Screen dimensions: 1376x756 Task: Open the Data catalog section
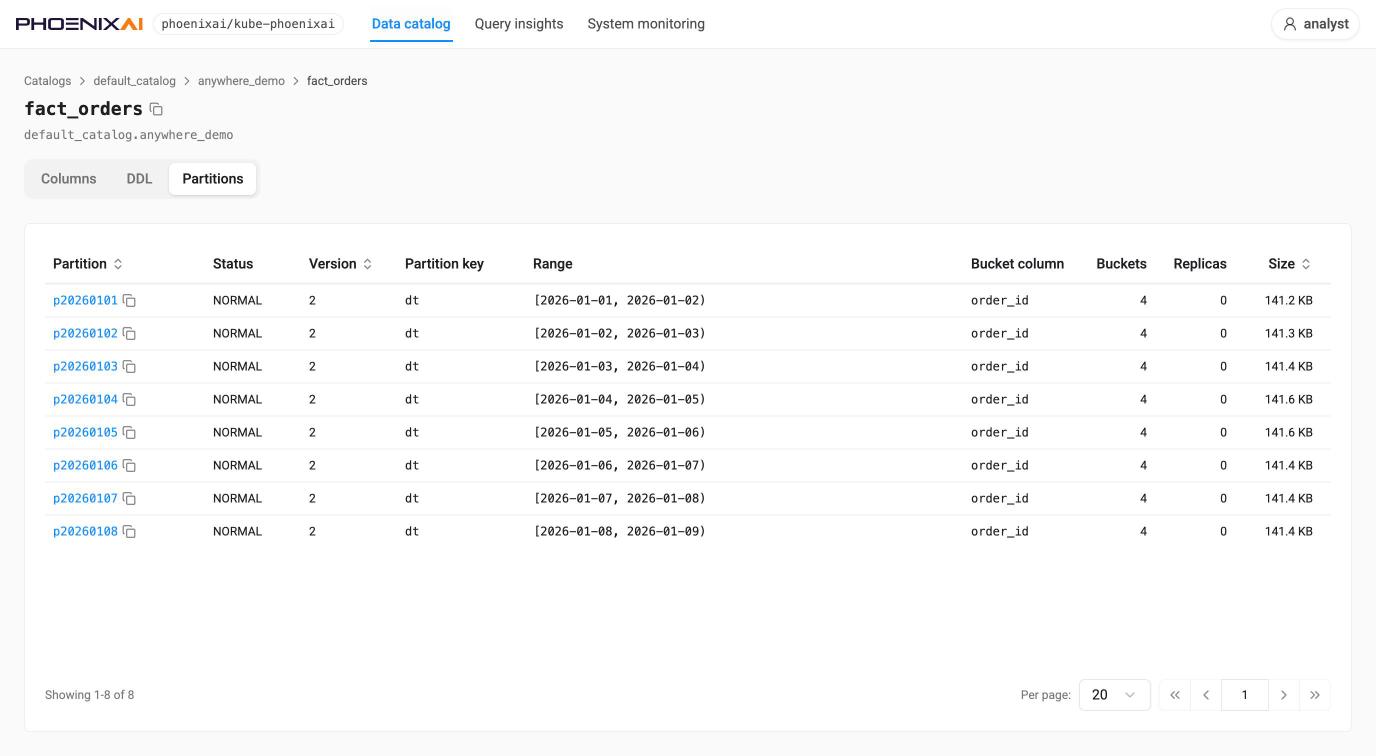point(411,24)
